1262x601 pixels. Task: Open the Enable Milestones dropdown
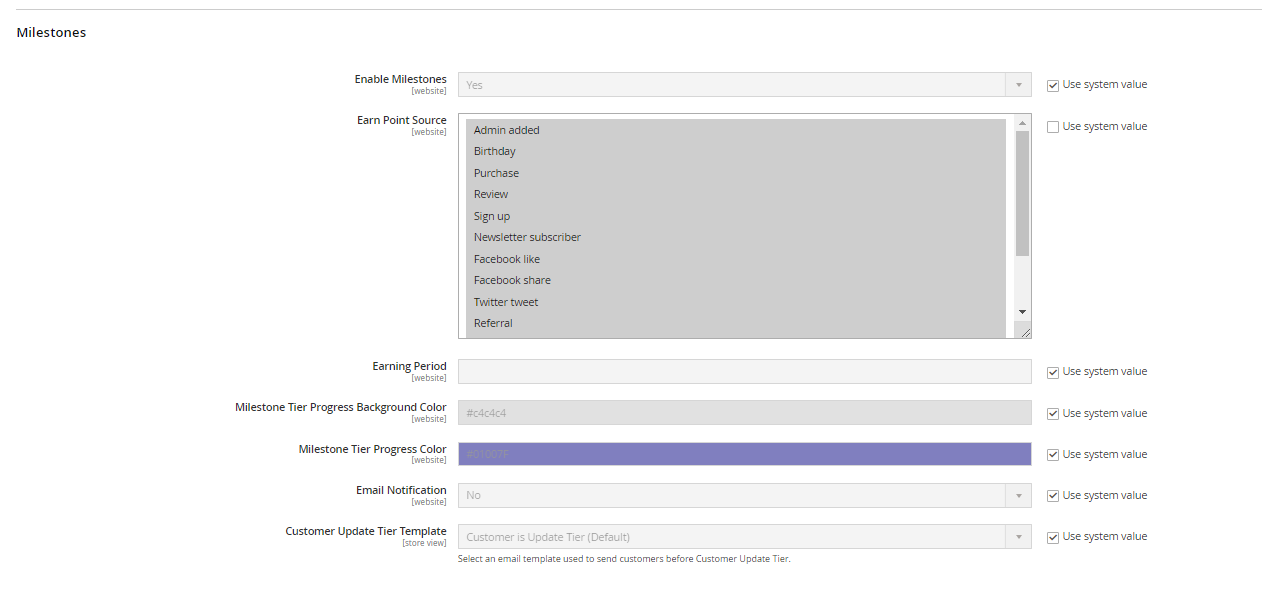[x=744, y=85]
